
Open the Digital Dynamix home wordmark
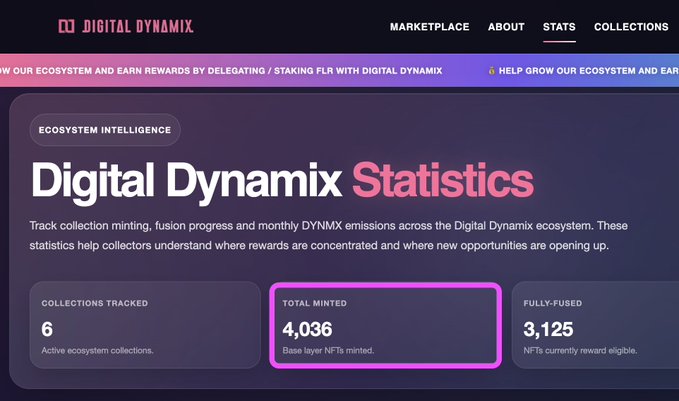(138, 26)
